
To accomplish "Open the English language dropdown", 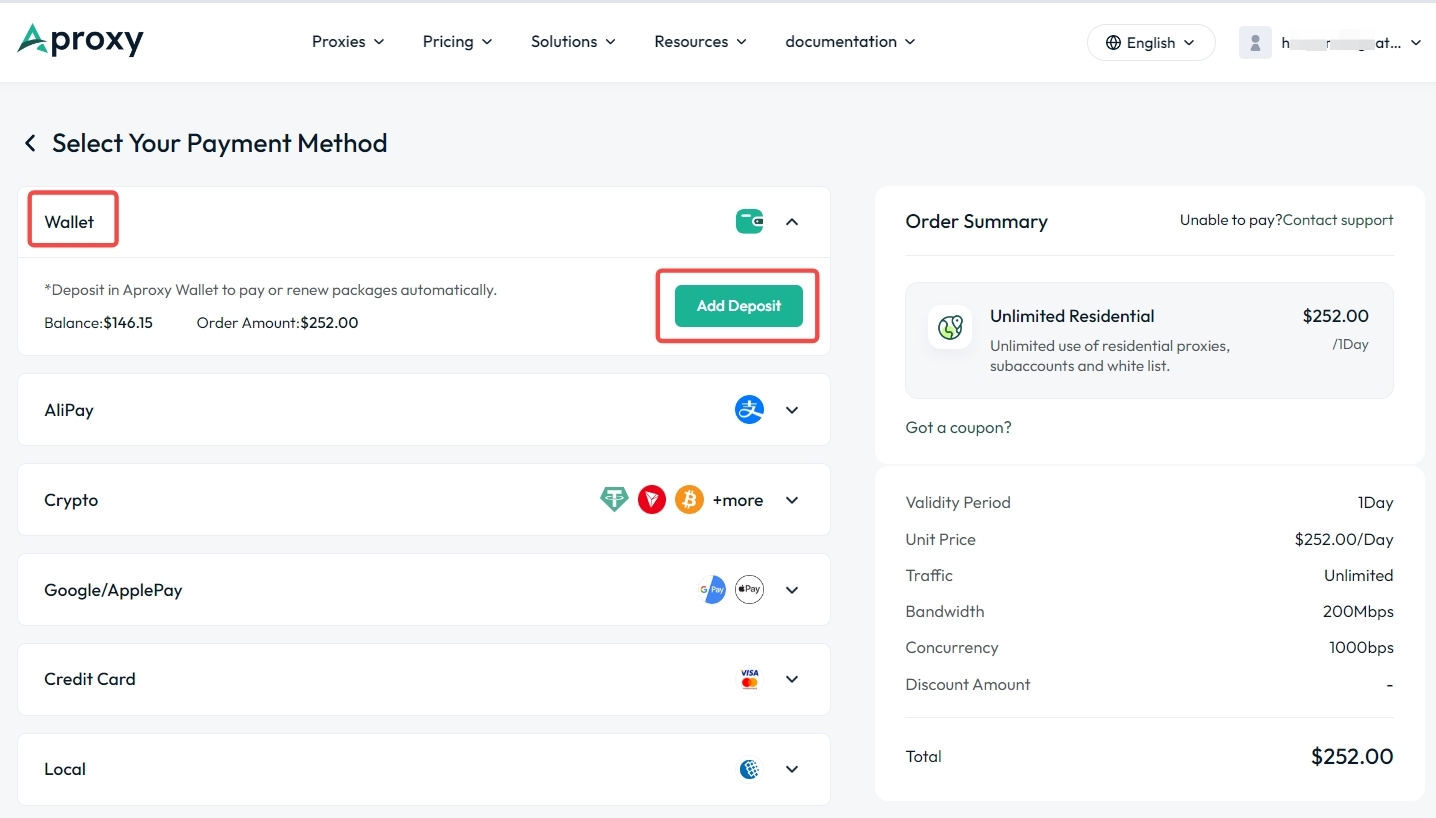I will point(1151,42).
